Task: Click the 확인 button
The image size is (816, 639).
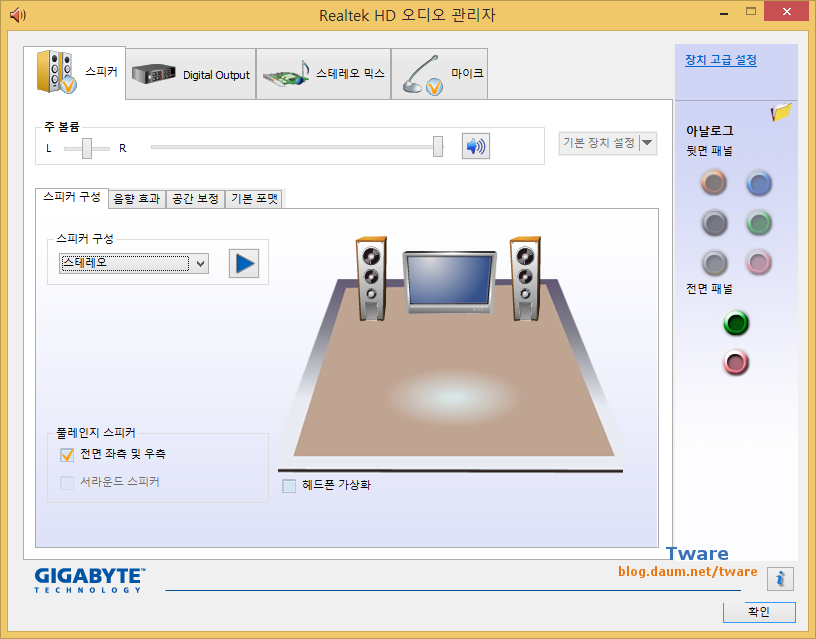Action: (x=759, y=612)
